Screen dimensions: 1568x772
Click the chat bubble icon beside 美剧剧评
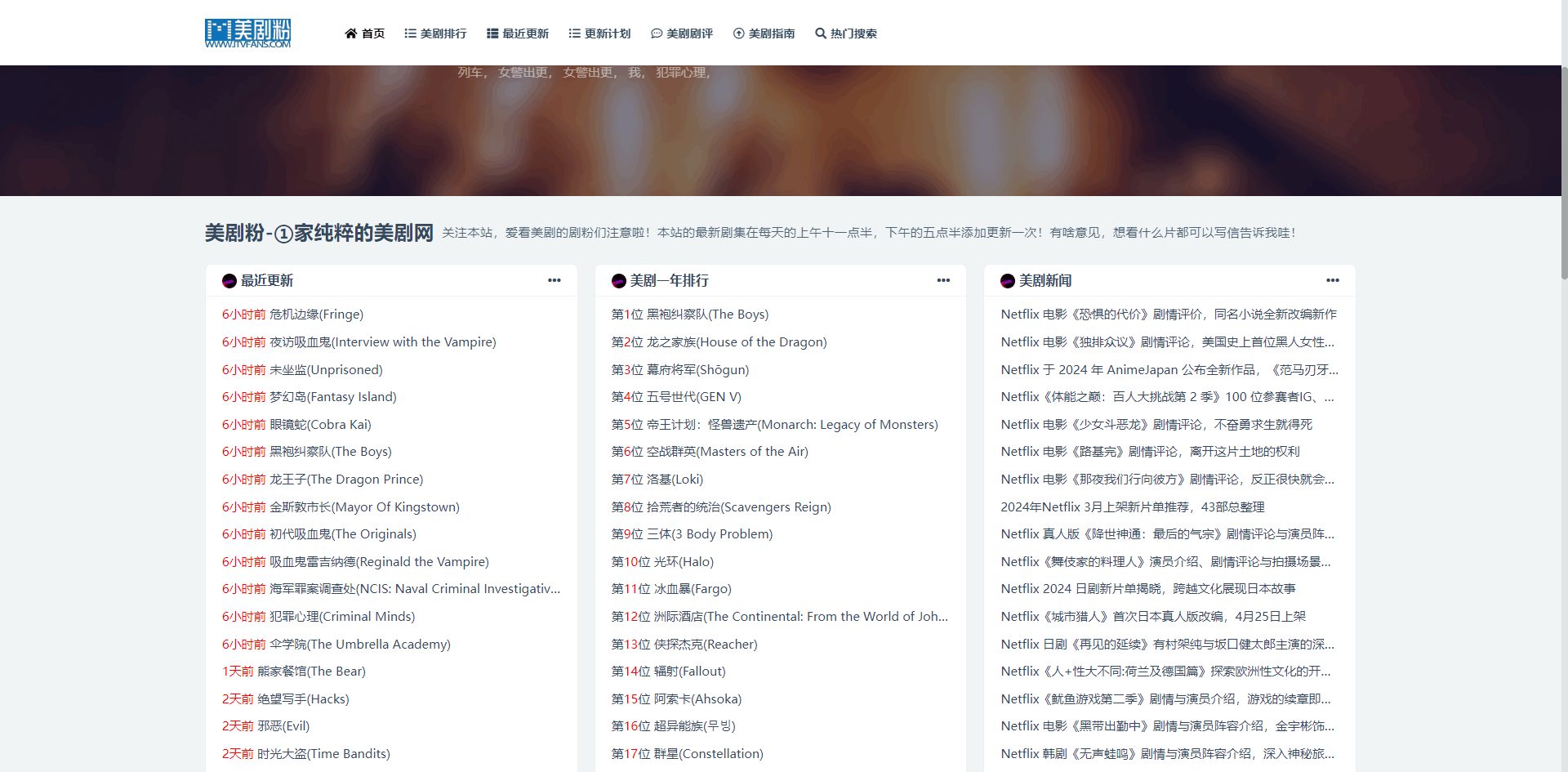657,33
